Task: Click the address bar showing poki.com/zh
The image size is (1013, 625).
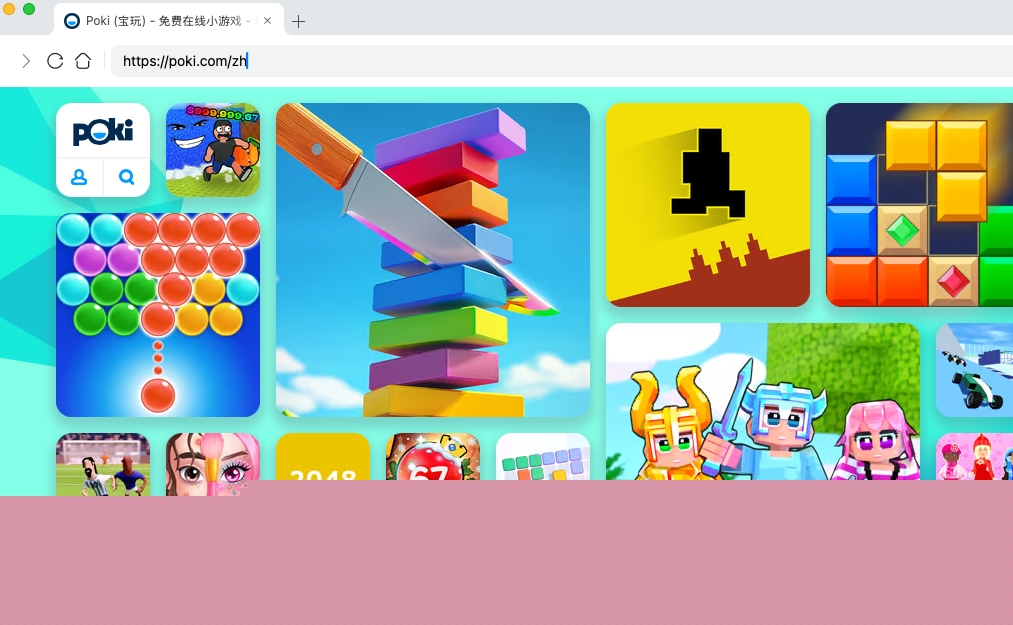Action: pos(500,61)
